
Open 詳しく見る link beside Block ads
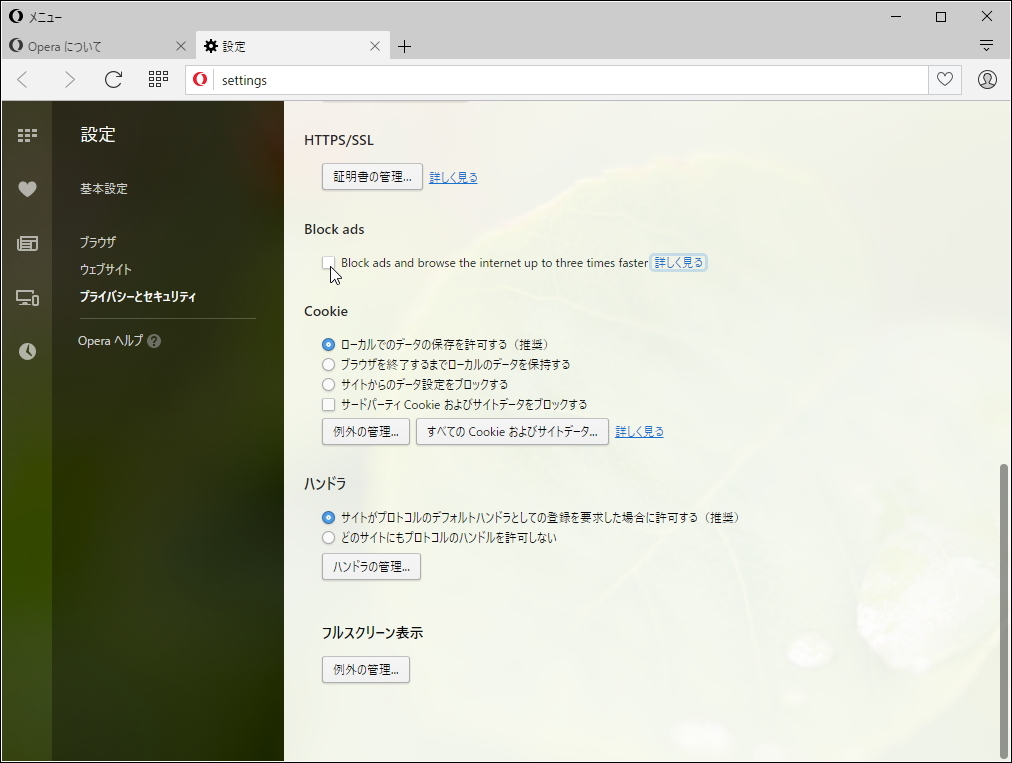(679, 261)
